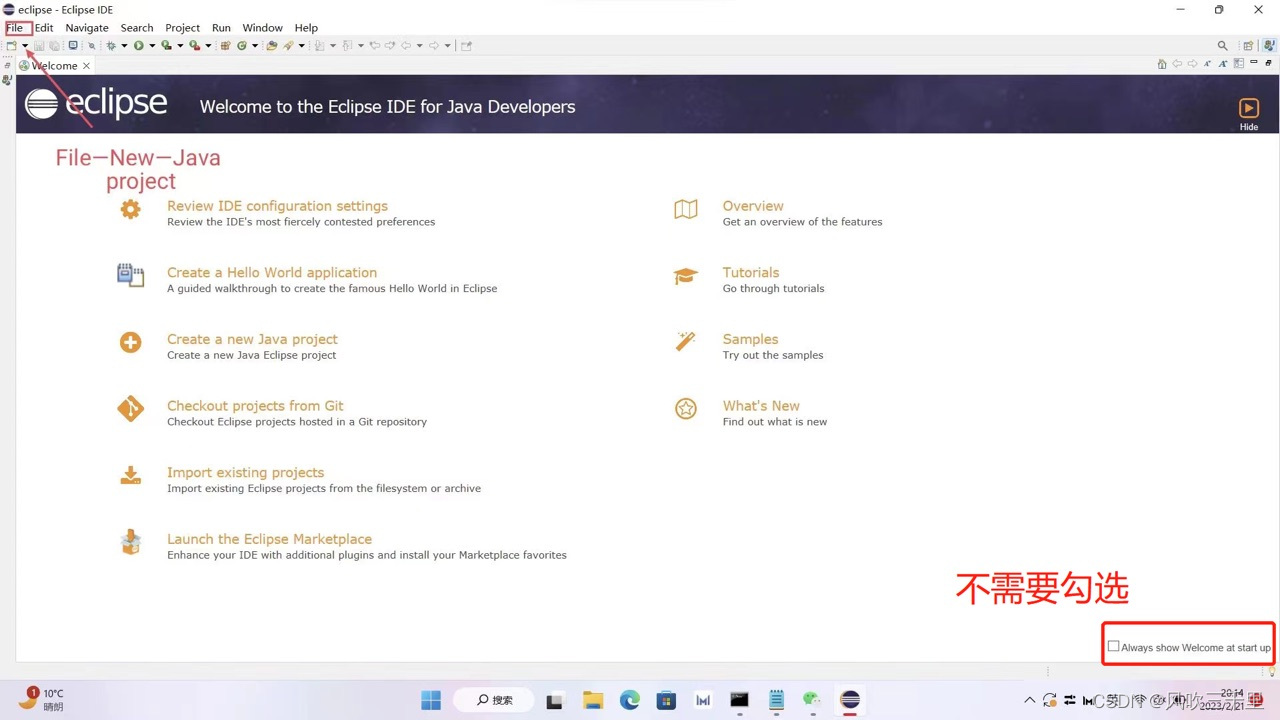Click the toolbar Back navigation arrow
The height and width of the screenshot is (720, 1280).
[406, 45]
